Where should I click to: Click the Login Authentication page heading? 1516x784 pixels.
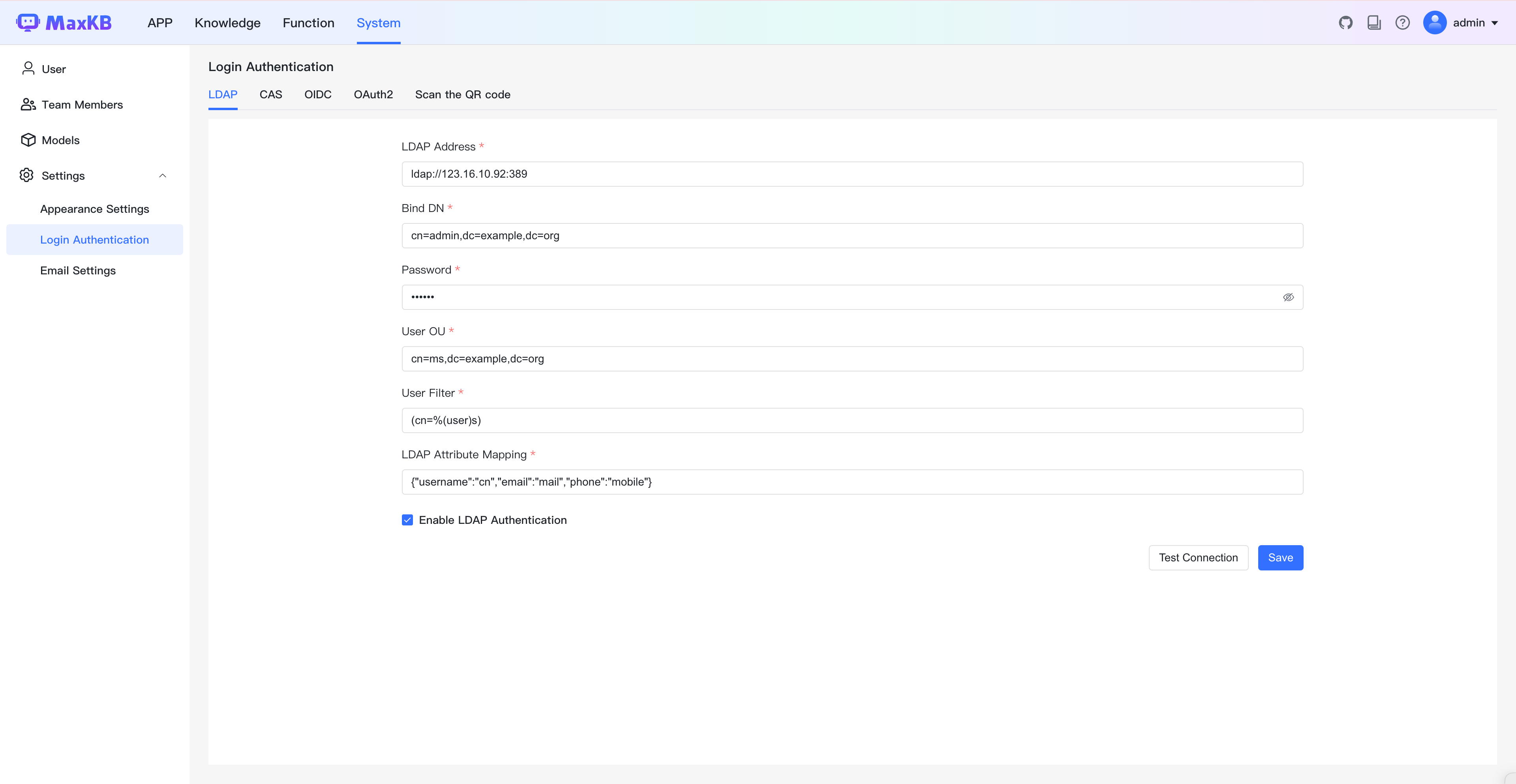click(x=271, y=66)
